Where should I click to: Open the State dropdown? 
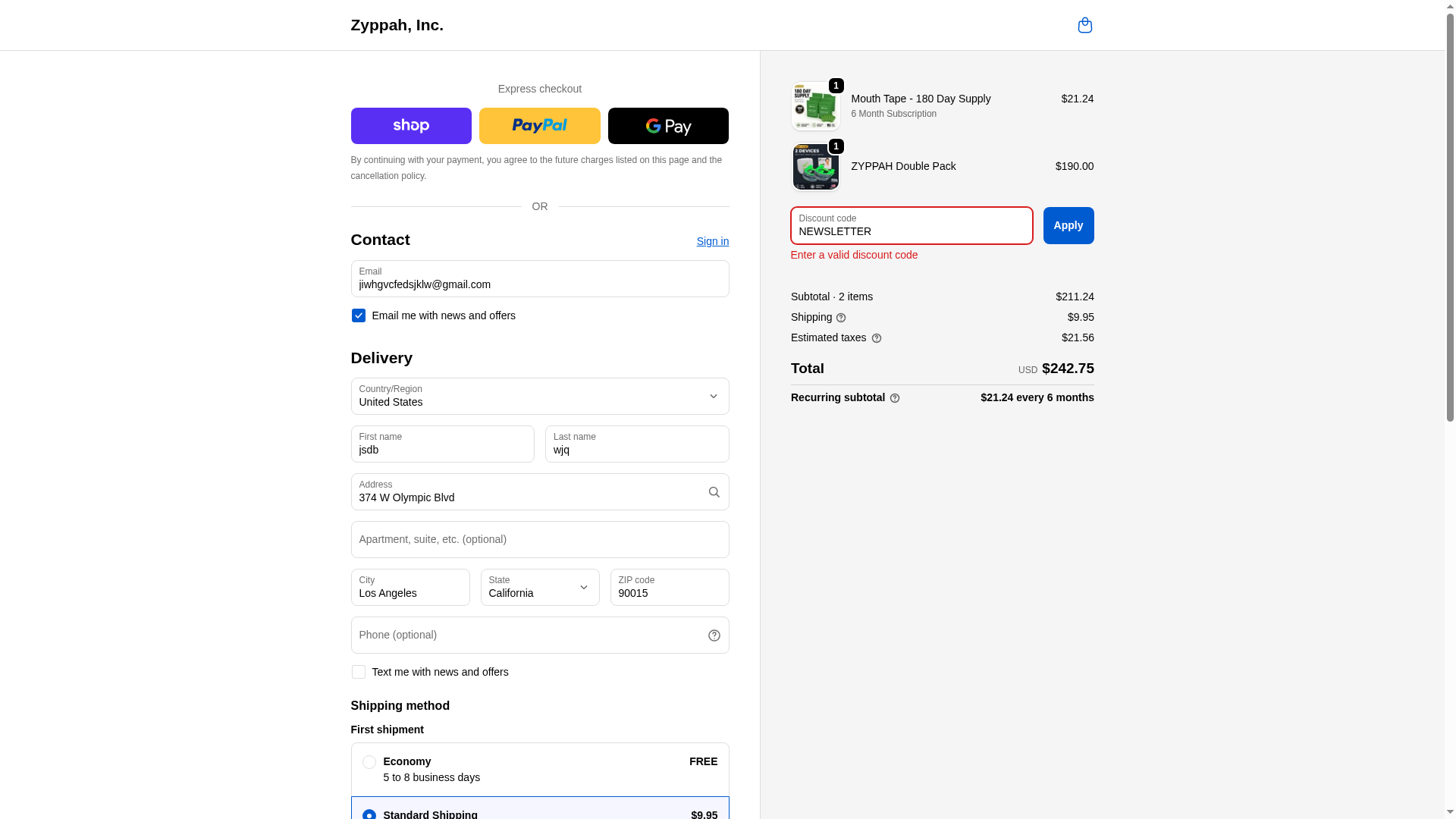(x=540, y=587)
